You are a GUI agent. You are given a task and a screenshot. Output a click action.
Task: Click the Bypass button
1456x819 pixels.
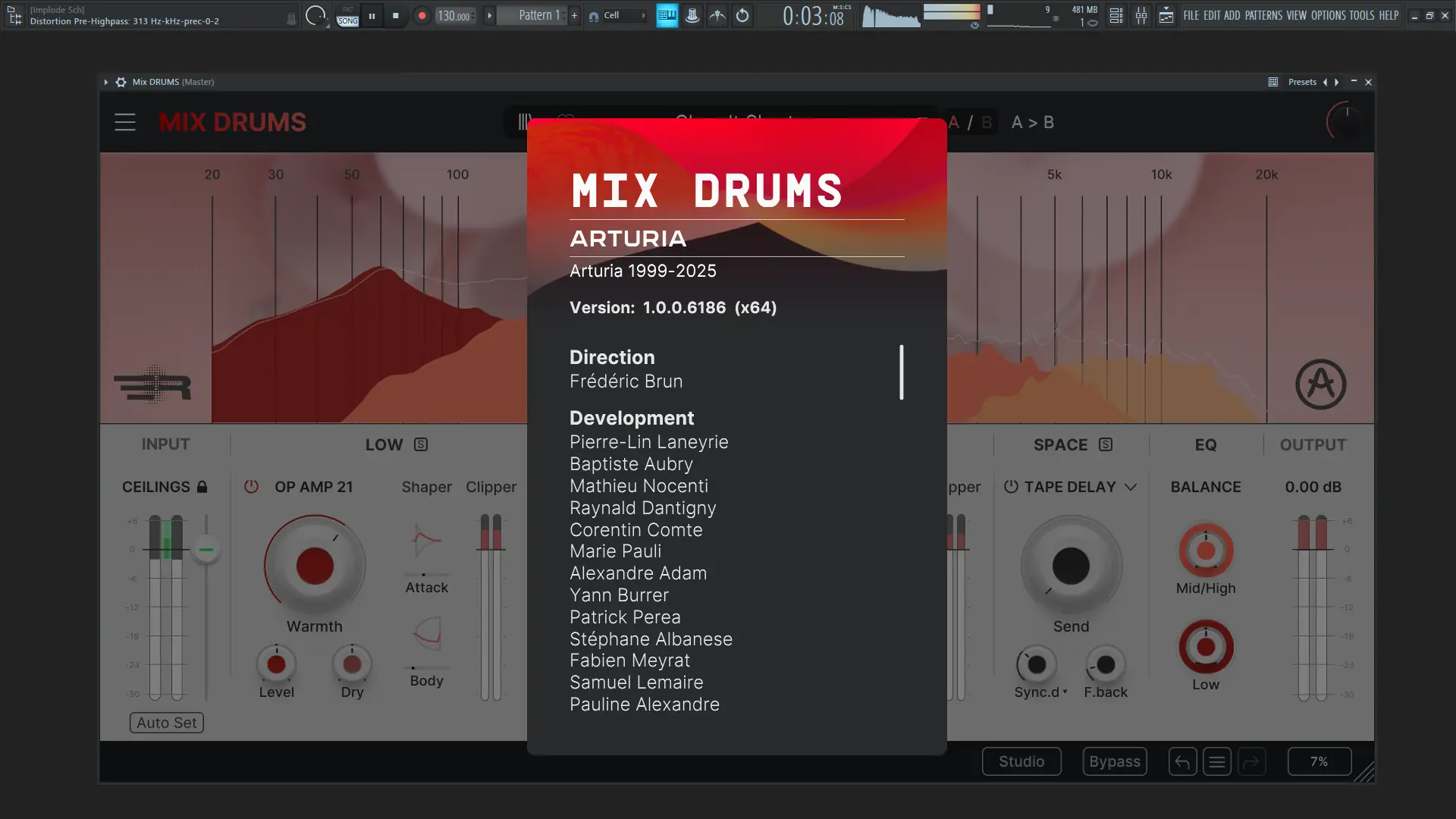point(1114,761)
